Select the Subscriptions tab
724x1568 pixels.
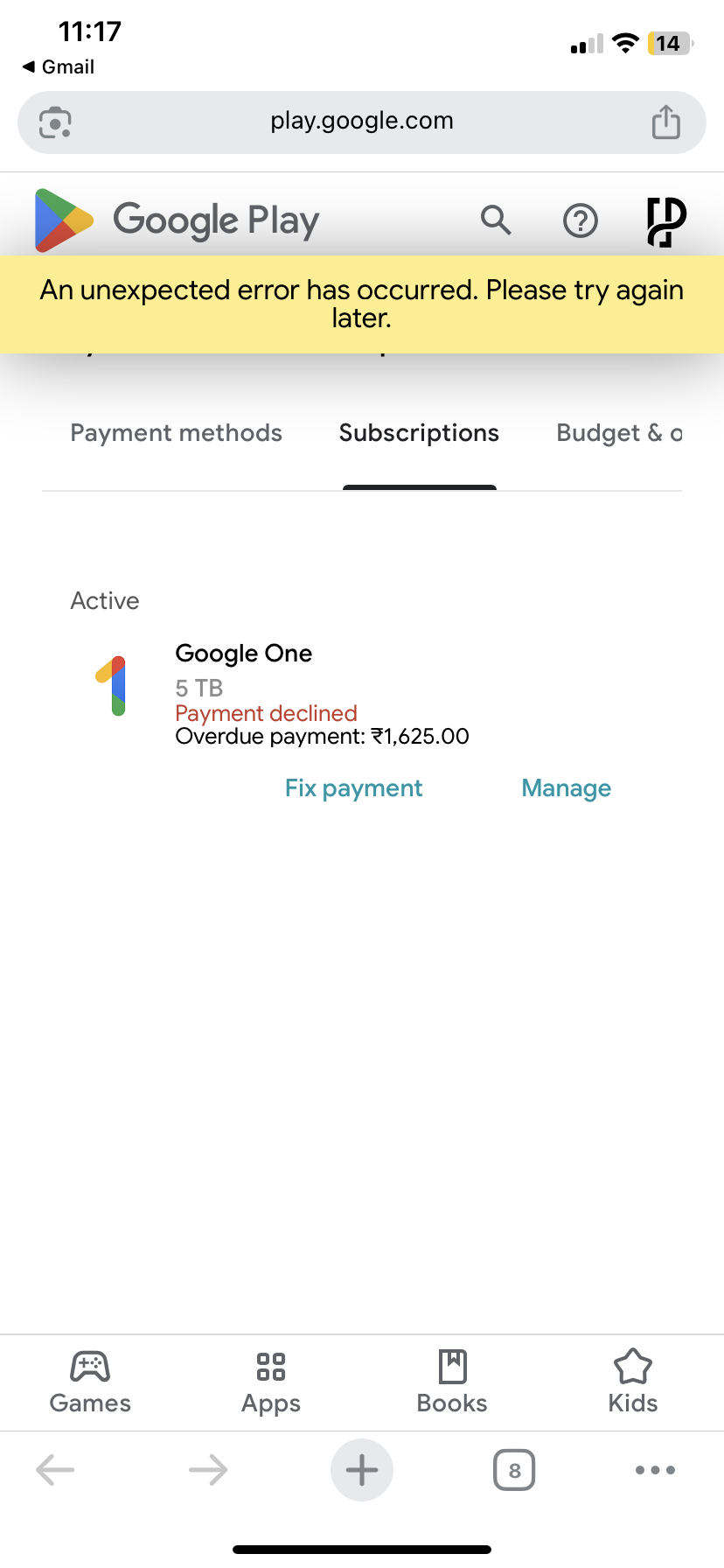click(x=419, y=433)
